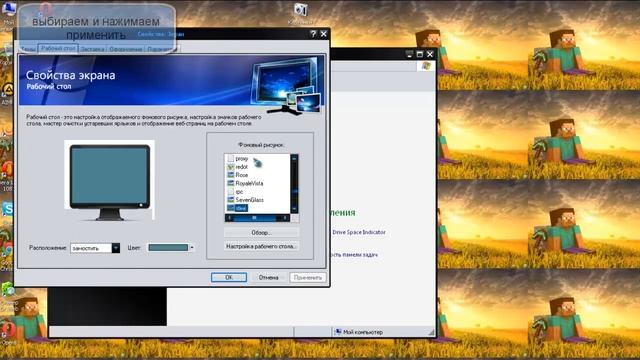Open the My Computer desktop icon at top left

(8, 9)
